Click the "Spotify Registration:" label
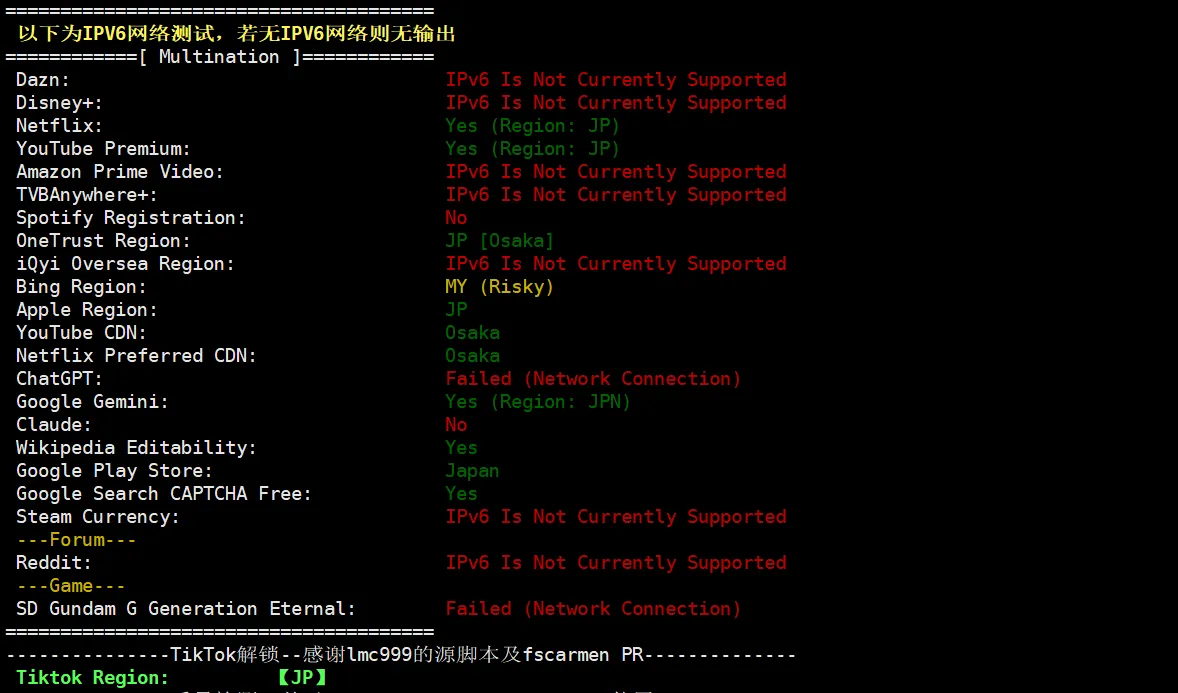The width and height of the screenshot is (1178, 693). [x=131, y=218]
